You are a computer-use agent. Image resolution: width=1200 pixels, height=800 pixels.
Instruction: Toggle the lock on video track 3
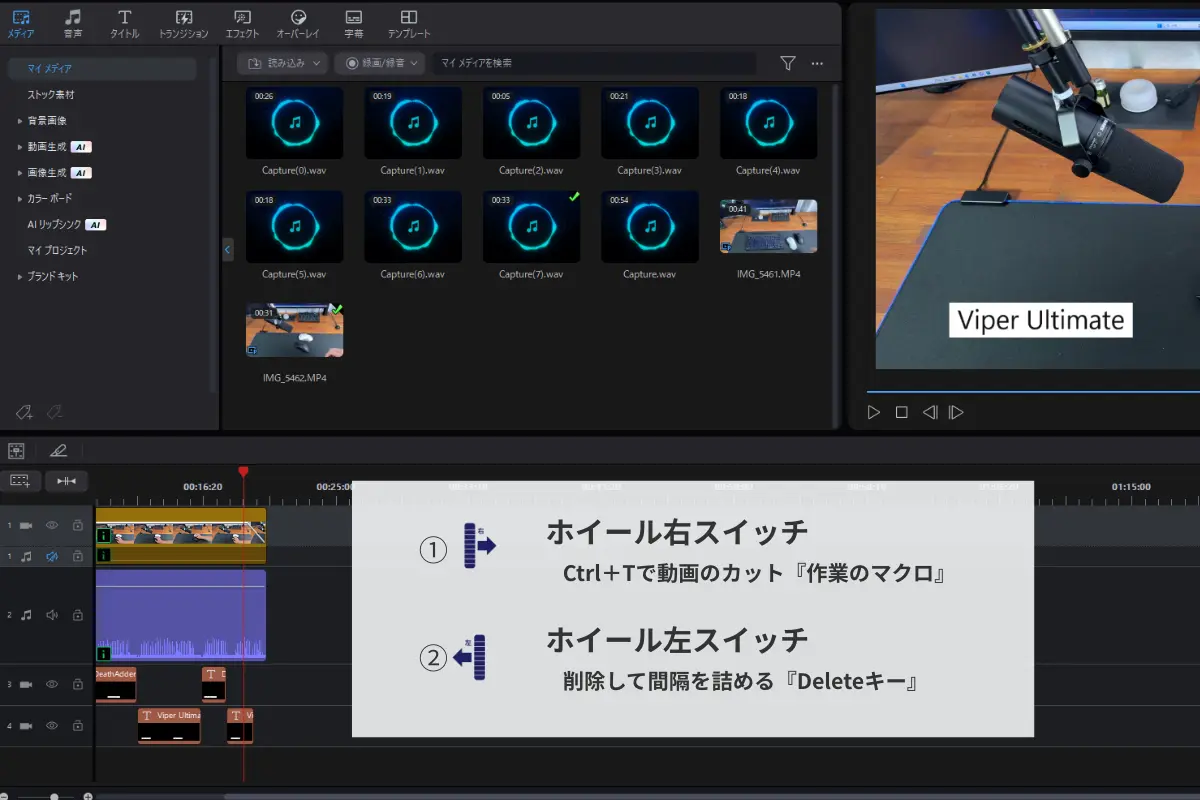pyautogui.click(x=77, y=684)
